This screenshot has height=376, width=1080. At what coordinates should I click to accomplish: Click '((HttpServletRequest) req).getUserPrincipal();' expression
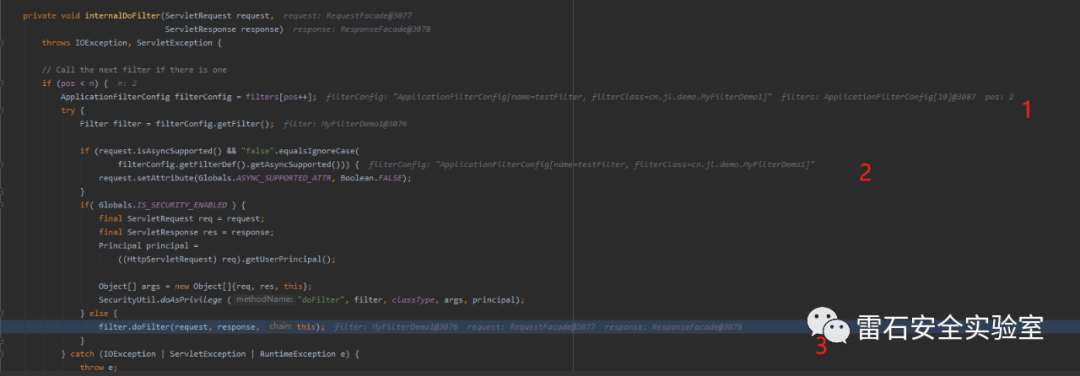227,259
